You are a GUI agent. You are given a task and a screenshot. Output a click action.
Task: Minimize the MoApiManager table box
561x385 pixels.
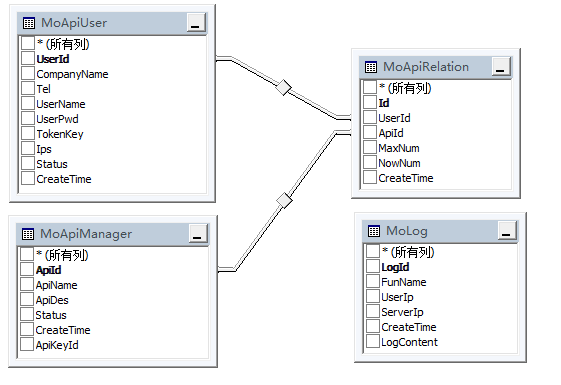[x=198, y=234]
